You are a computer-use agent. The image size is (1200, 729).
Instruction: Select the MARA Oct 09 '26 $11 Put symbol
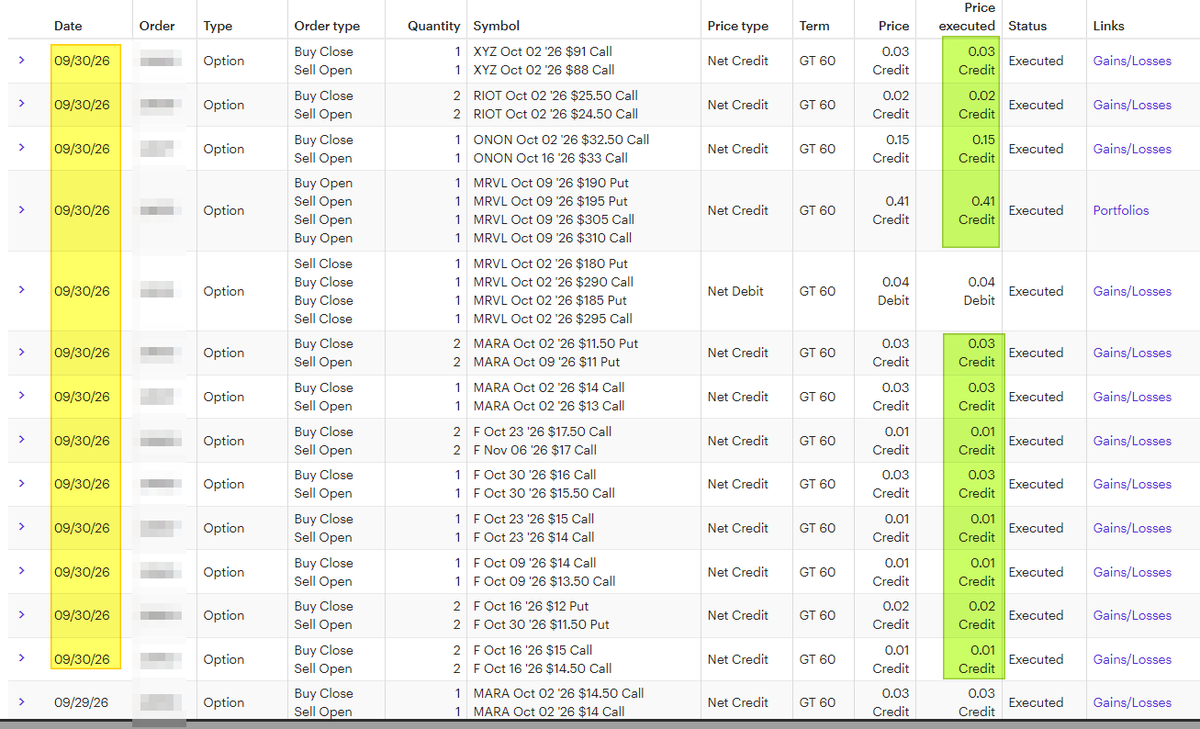coord(546,362)
